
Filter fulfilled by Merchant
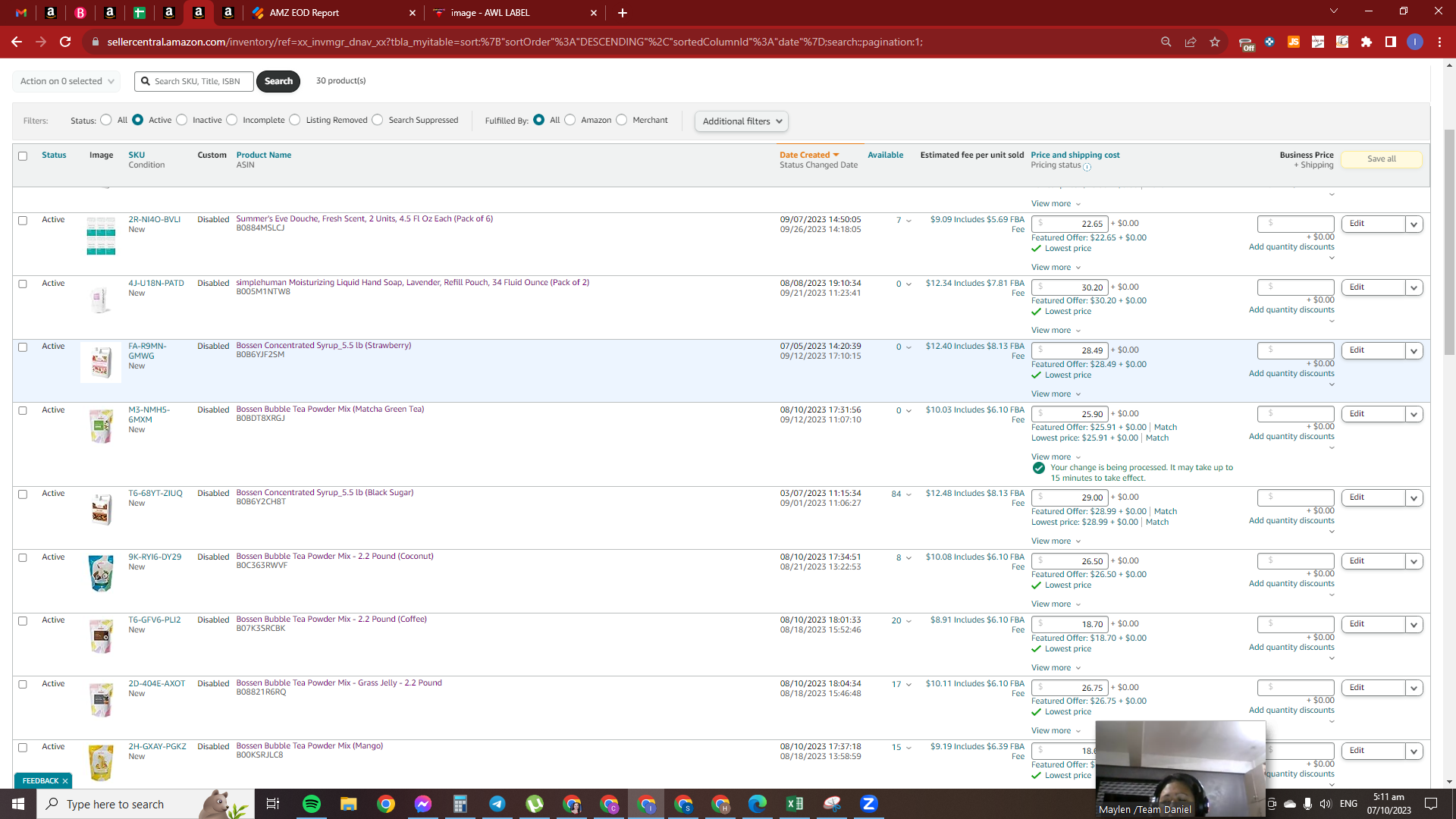click(x=622, y=120)
